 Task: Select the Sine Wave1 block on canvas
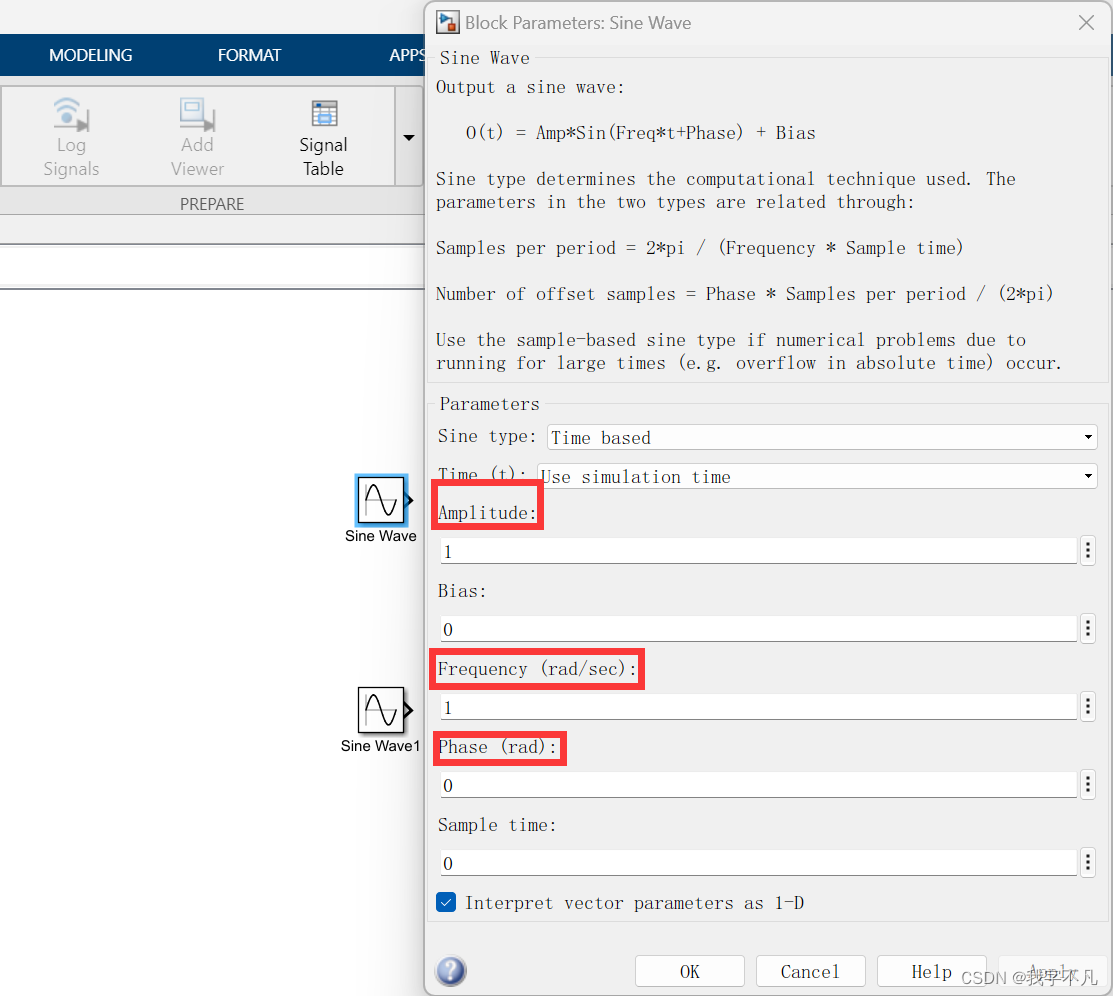382,710
